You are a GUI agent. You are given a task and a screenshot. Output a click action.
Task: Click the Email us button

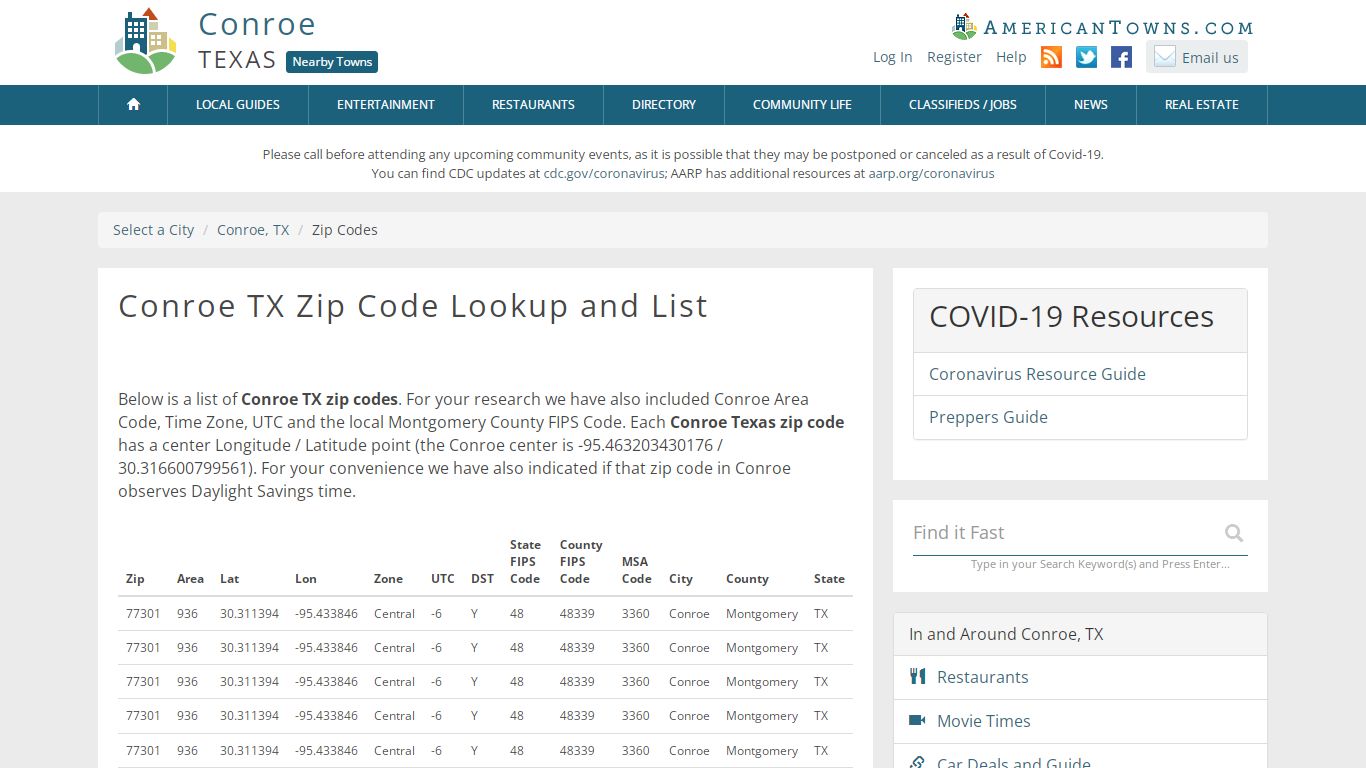(1197, 57)
